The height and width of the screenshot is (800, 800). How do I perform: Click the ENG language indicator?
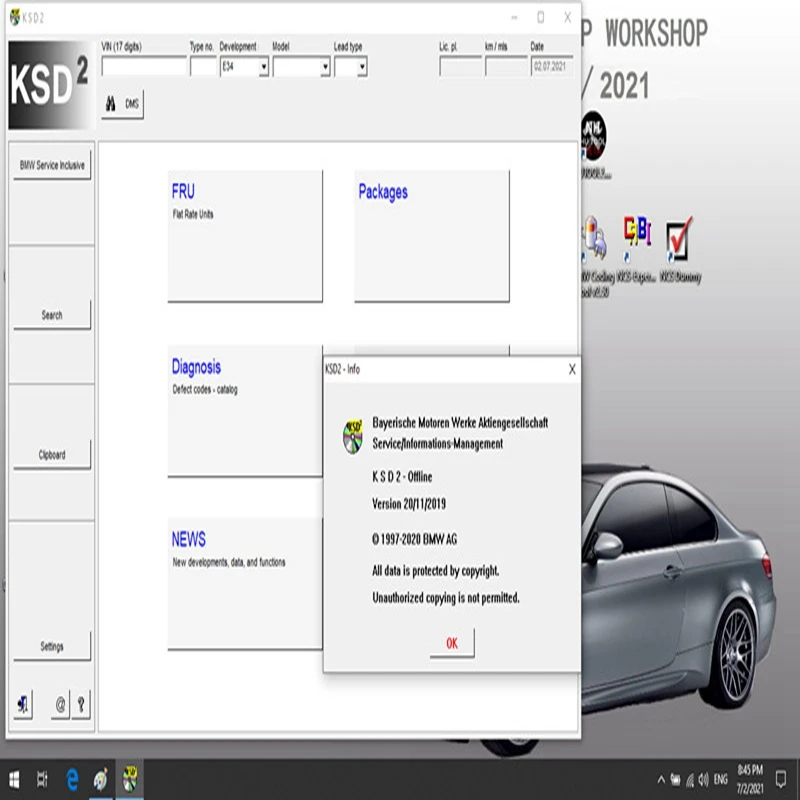point(720,780)
